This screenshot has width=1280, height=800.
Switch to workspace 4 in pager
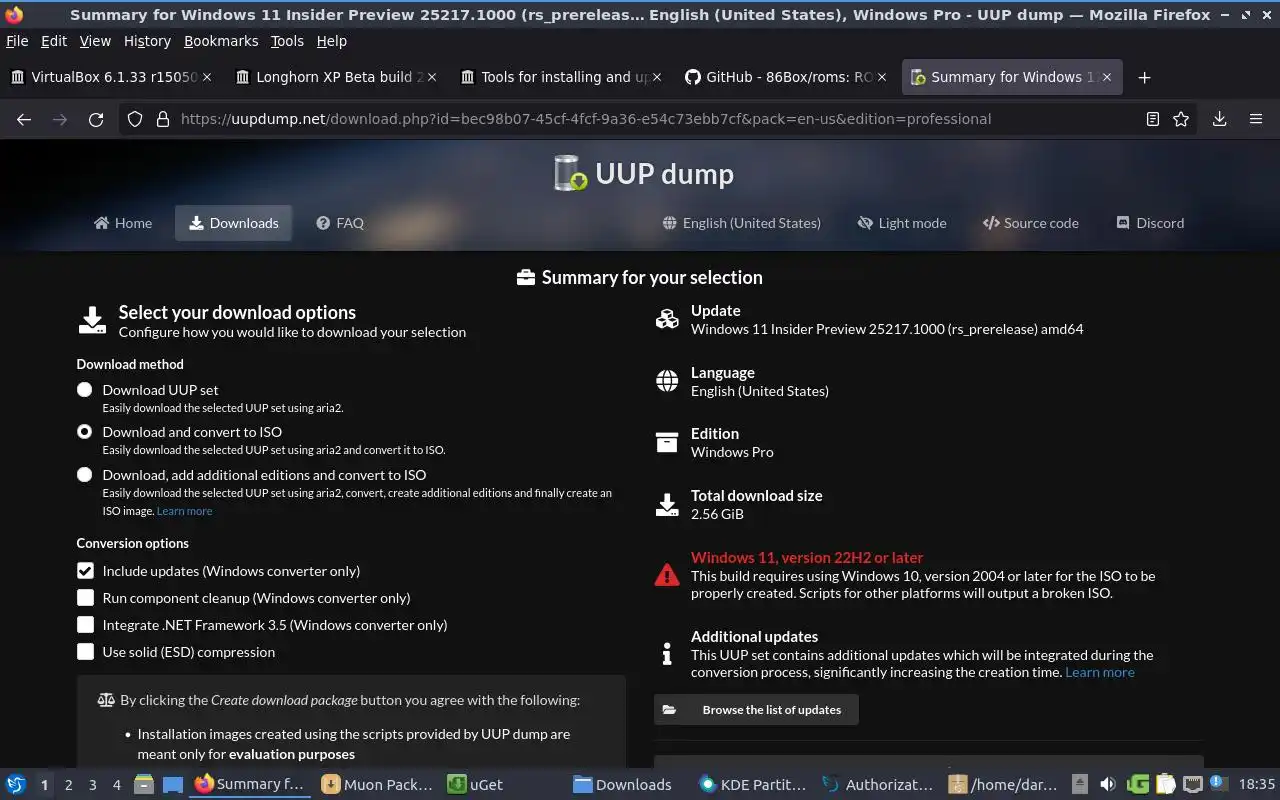[117, 785]
